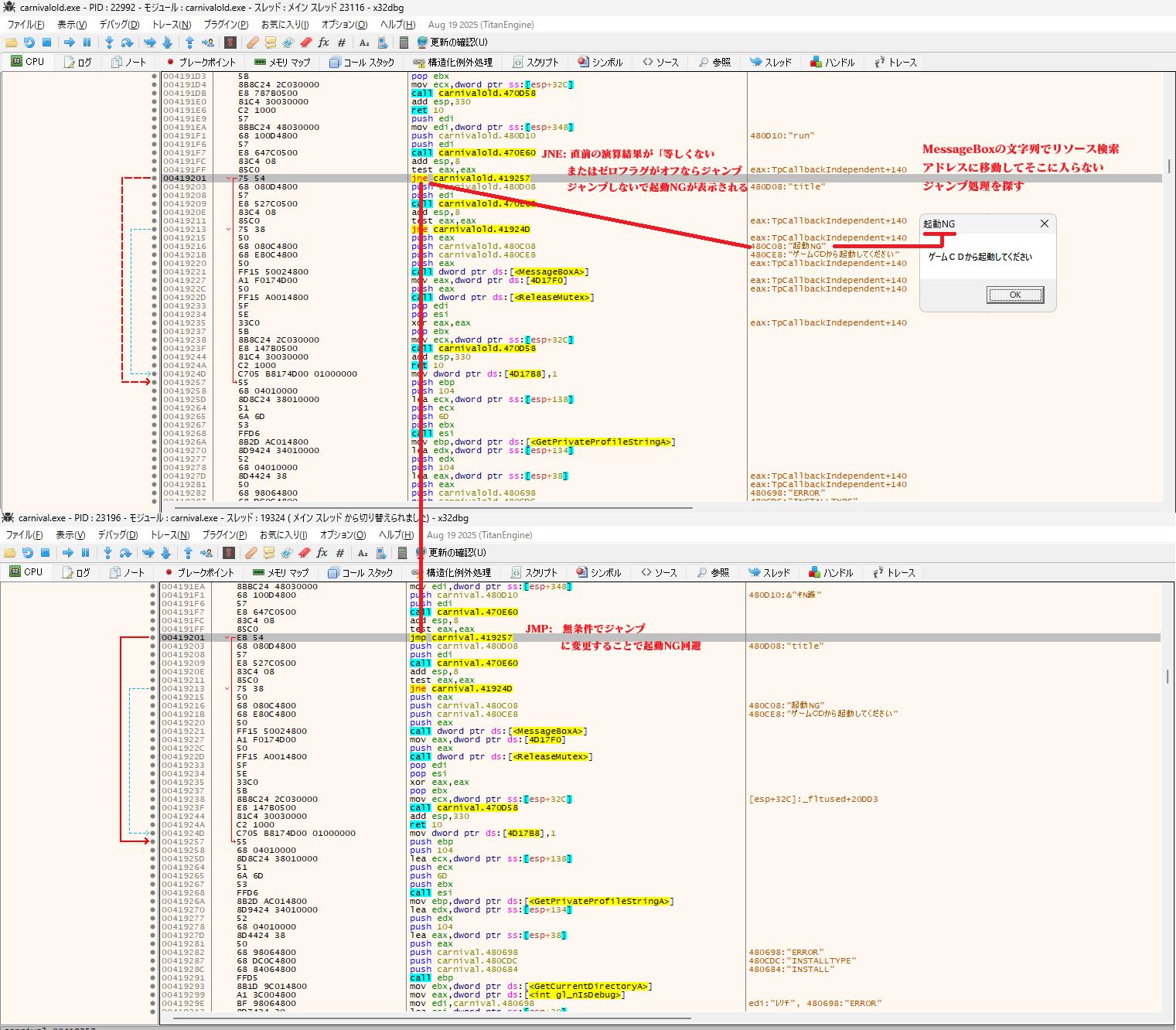Launch Scylla from the carnival.exe toolbar
Screen dimensions: 1176x1030
229,553
